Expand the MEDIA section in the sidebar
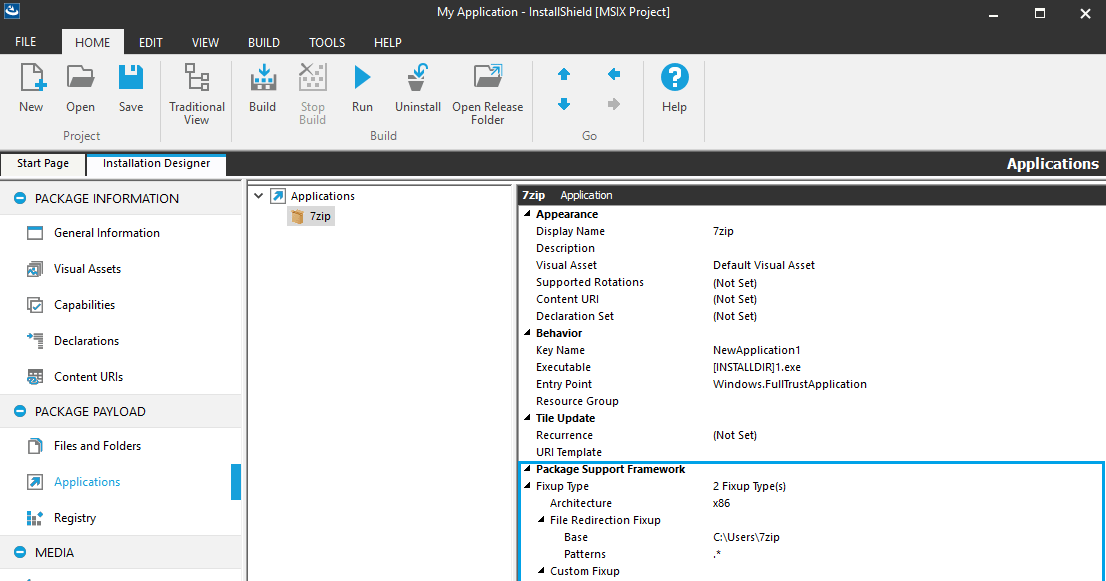This screenshot has height=581, width=1106. point(18,552)
